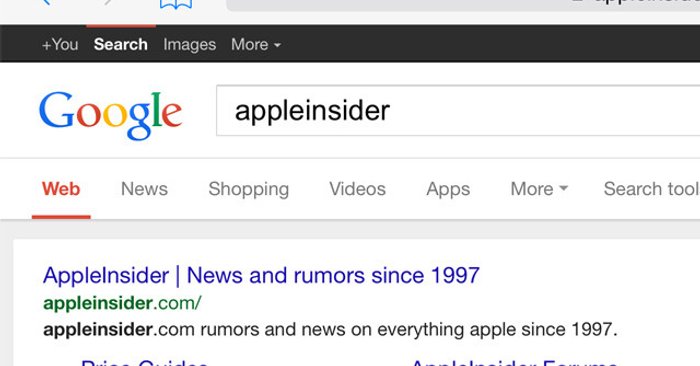Click the appleinsider search input field
Viewport: 700px width, 366px height.
(x=458, y=110)
